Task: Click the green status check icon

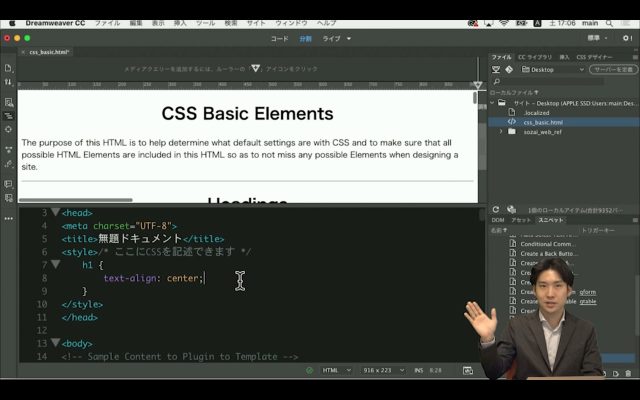Action: point(310,370)
